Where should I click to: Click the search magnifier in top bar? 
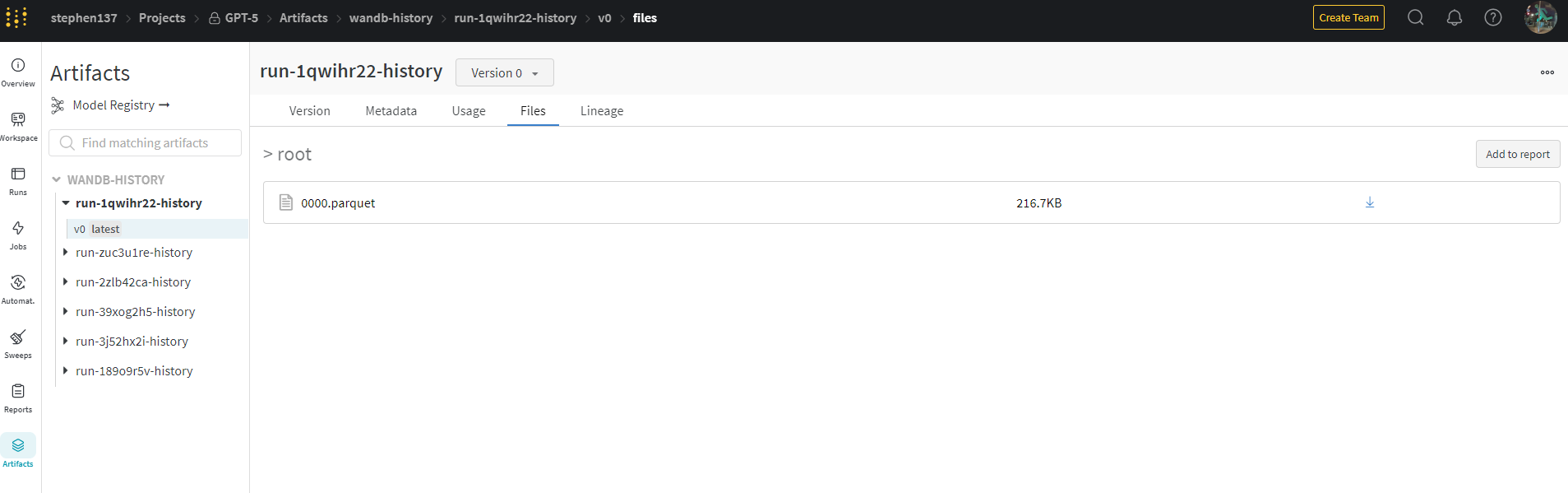[x=1415, y=17]
